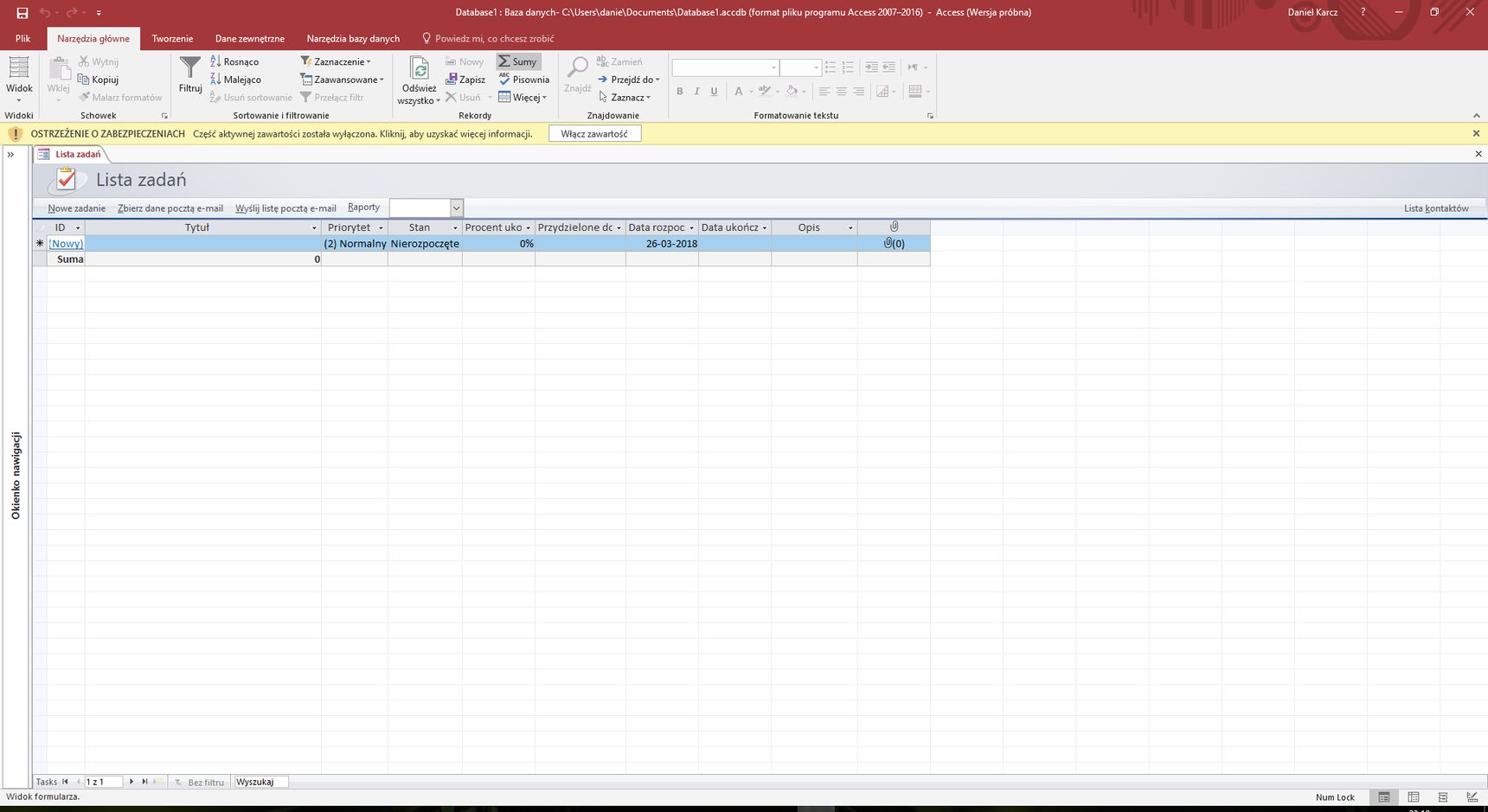This screenshot has height=812, width=1488.
Task: Sort ascending with Rosnąco
Action: pyautogui.click(x=234, y=61)
